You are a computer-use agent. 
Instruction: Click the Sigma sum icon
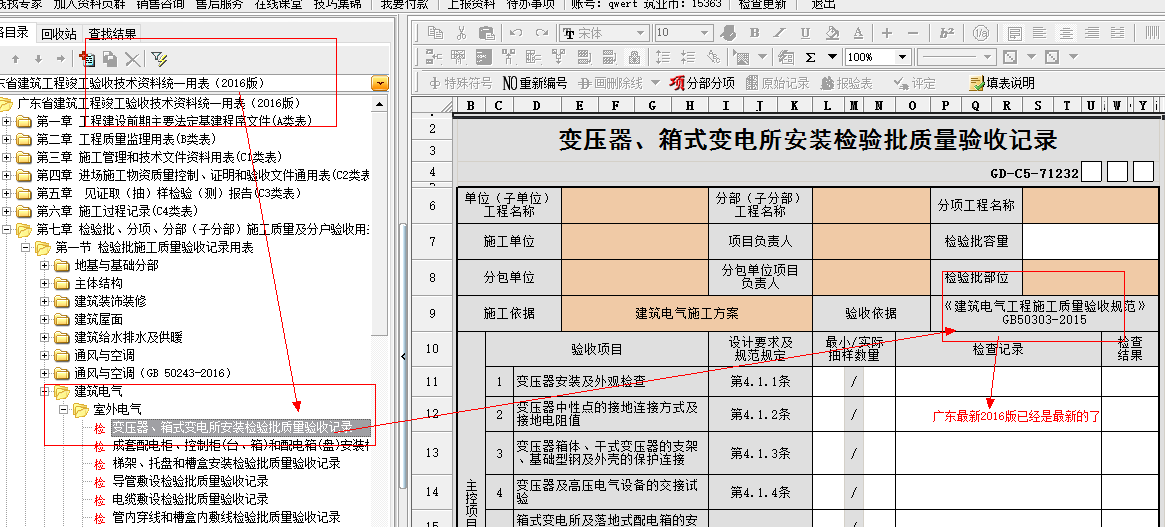[x=809, y=57]
